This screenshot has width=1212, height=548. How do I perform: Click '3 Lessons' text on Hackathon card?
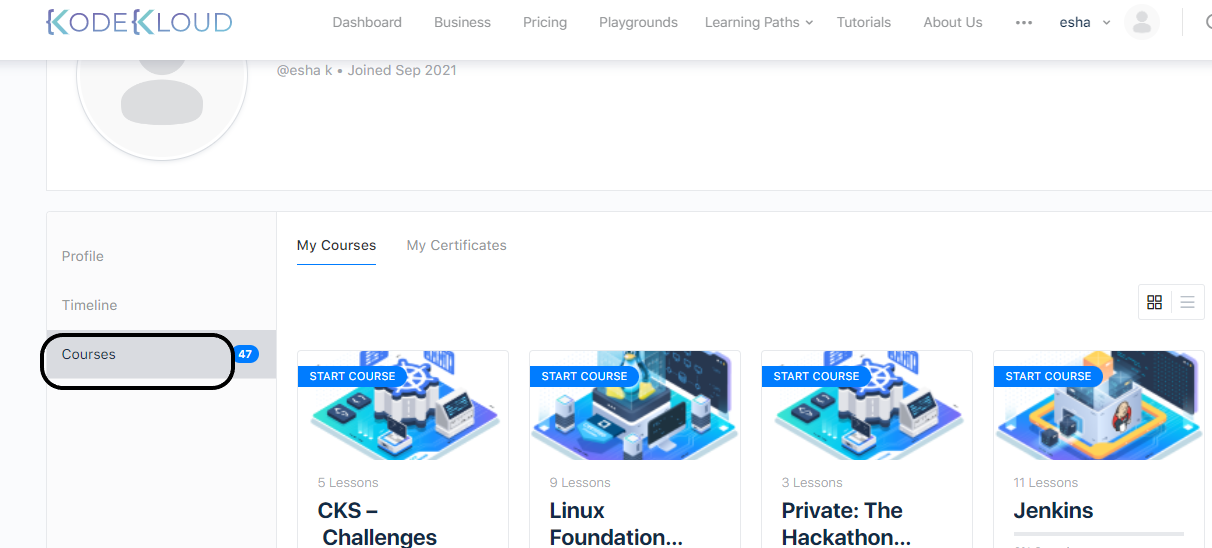point(812,482)
